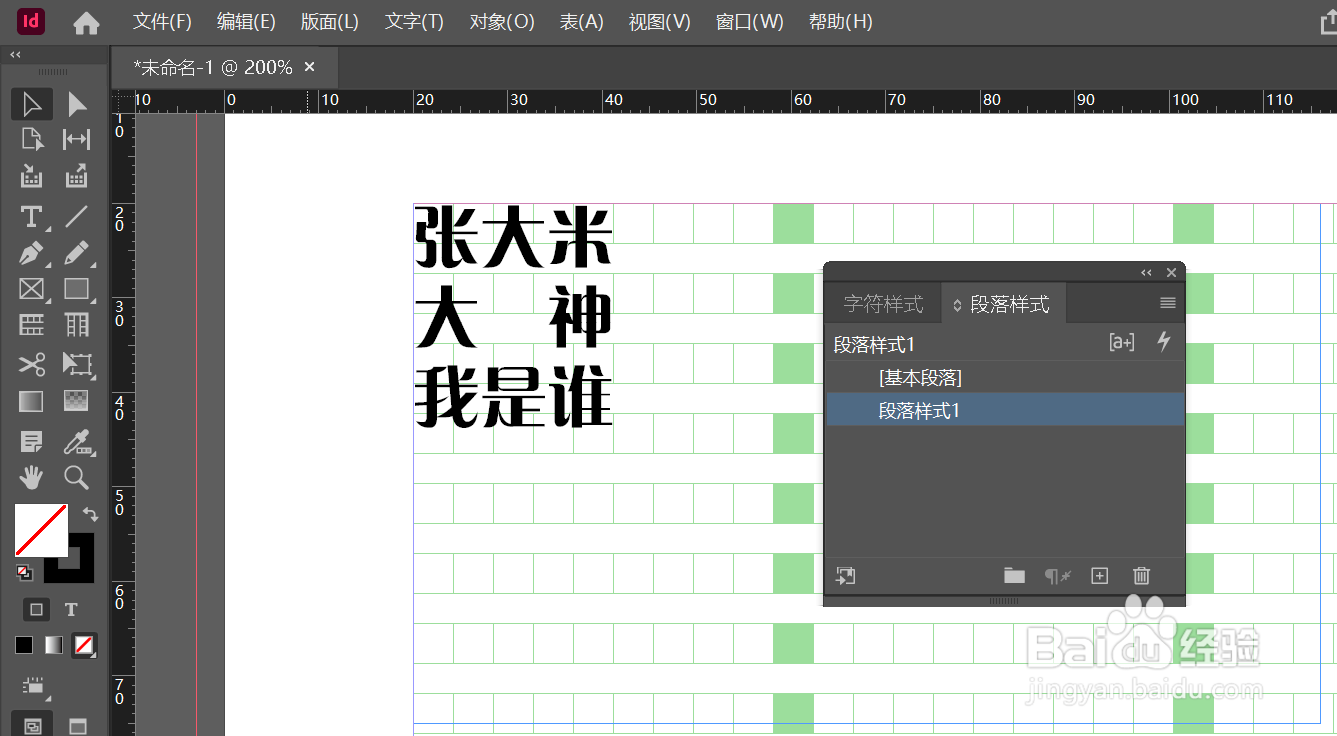Activate the Gradient Feather tool
This screenshot has height=736, width=1337.
[77, 401]
